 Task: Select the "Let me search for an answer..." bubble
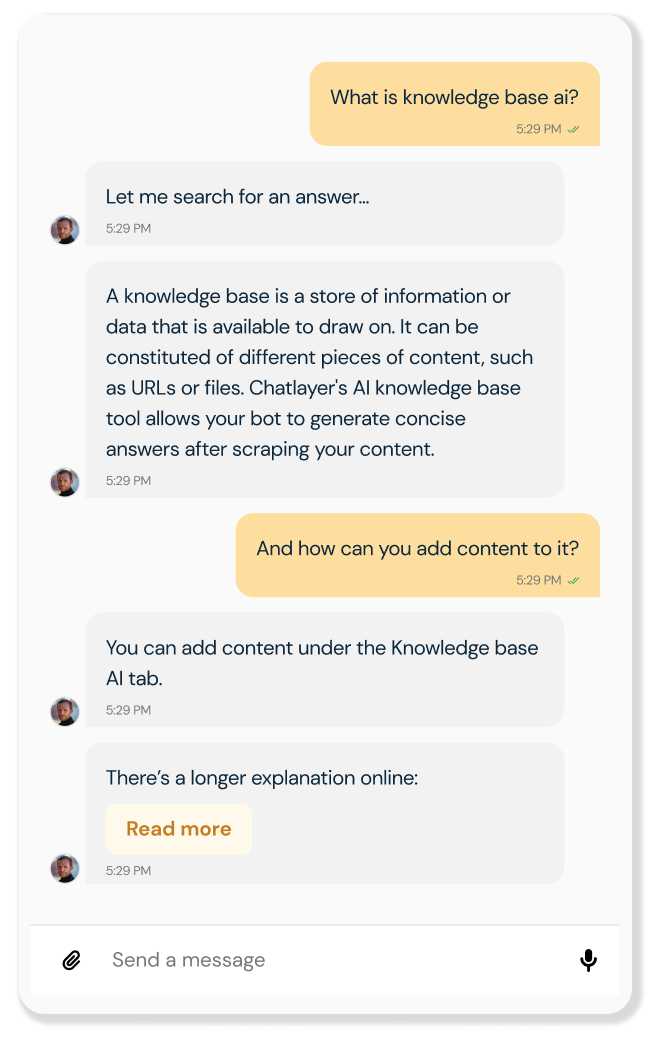(x=238, y=197)
